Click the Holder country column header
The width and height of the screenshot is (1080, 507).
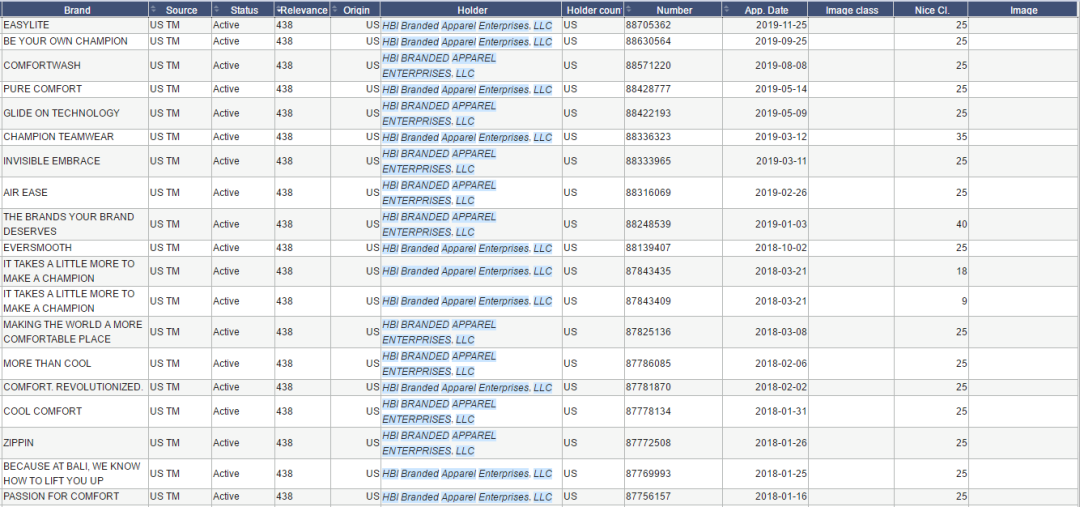594,10
